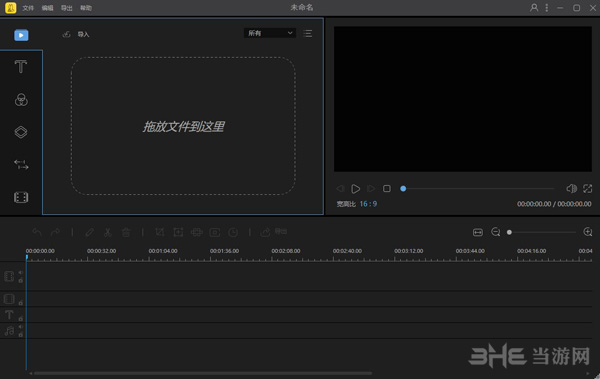Open the 帮助 menu
The image size is (600, 379).
(x=86, y=8)
